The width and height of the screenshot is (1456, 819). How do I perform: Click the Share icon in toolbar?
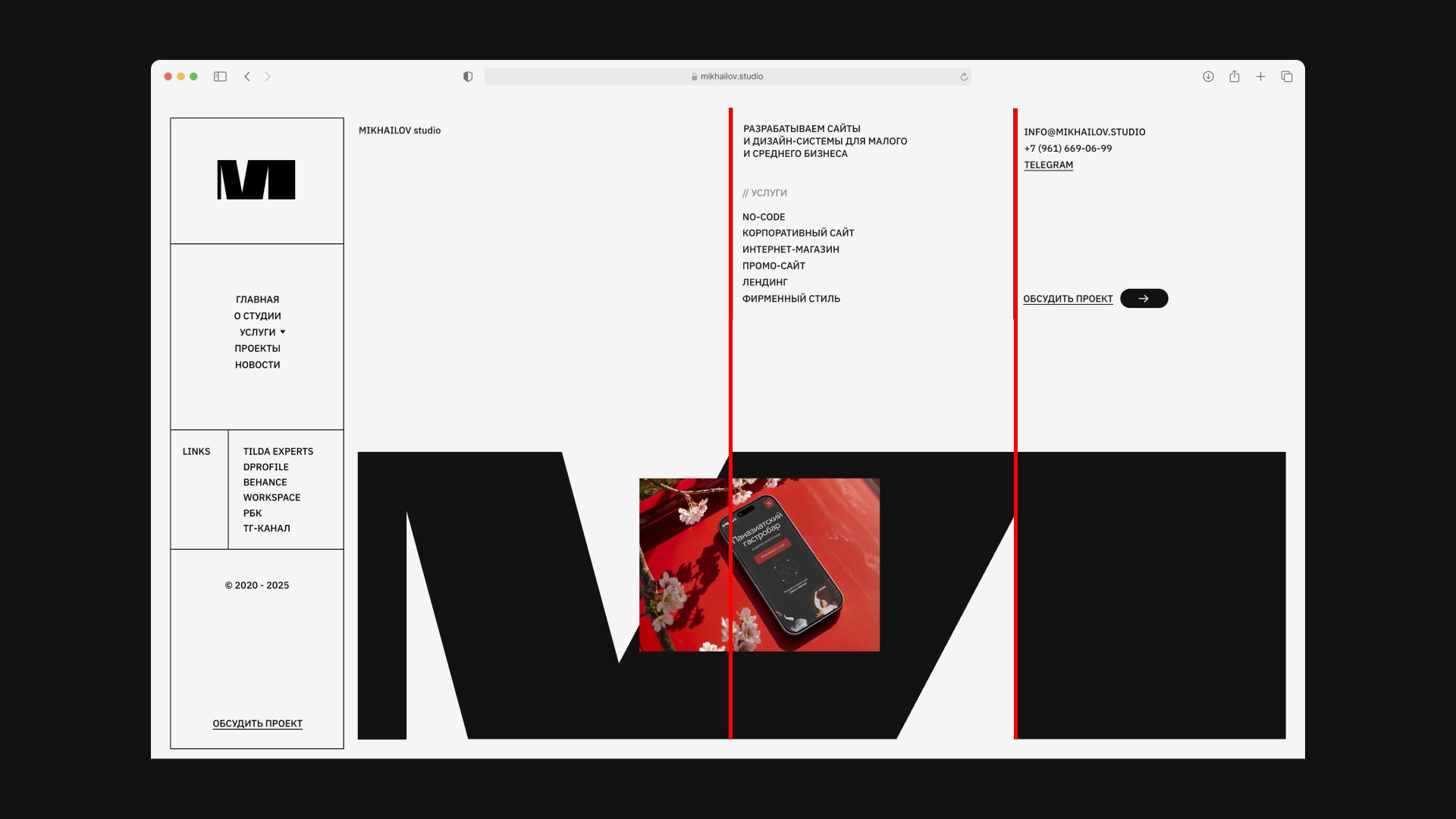(1235, 77)
